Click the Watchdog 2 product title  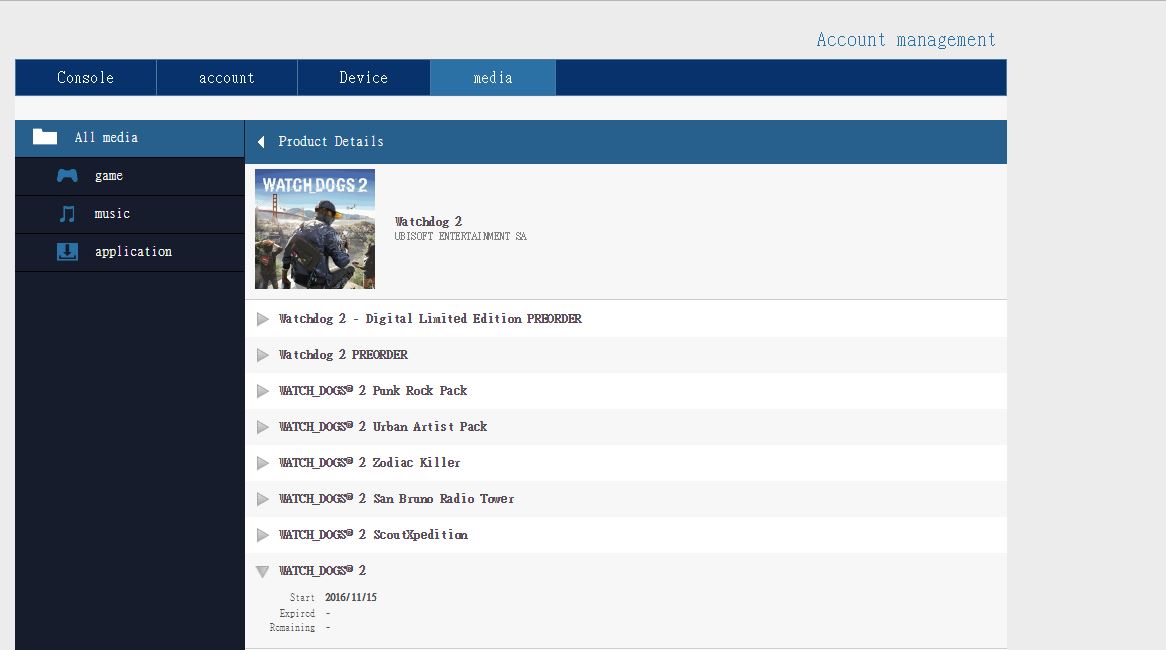pyautogui.click(x=428, y=222)
